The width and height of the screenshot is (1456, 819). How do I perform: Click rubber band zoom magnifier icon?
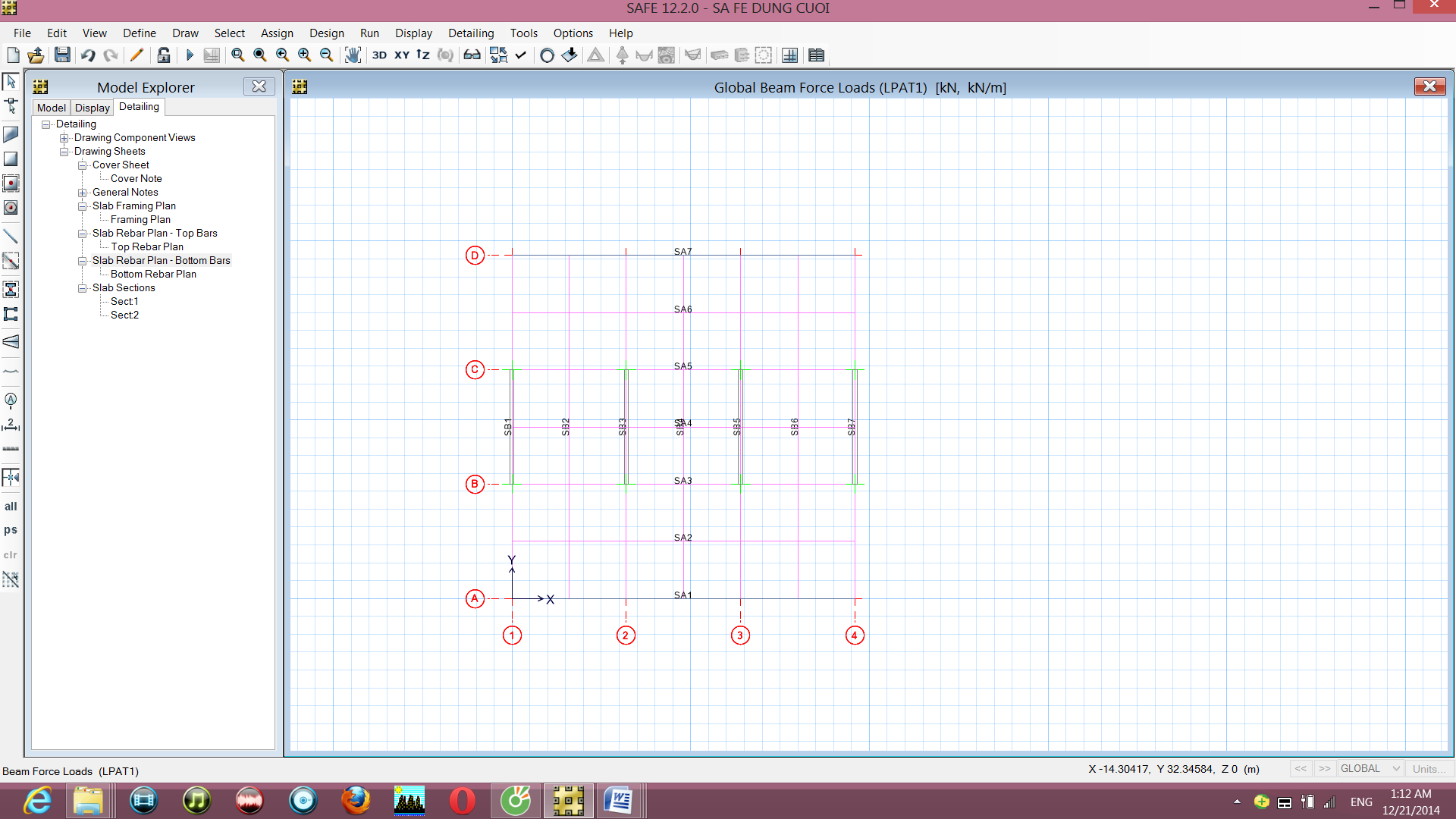pyautogui.click(x=237, y=55)
